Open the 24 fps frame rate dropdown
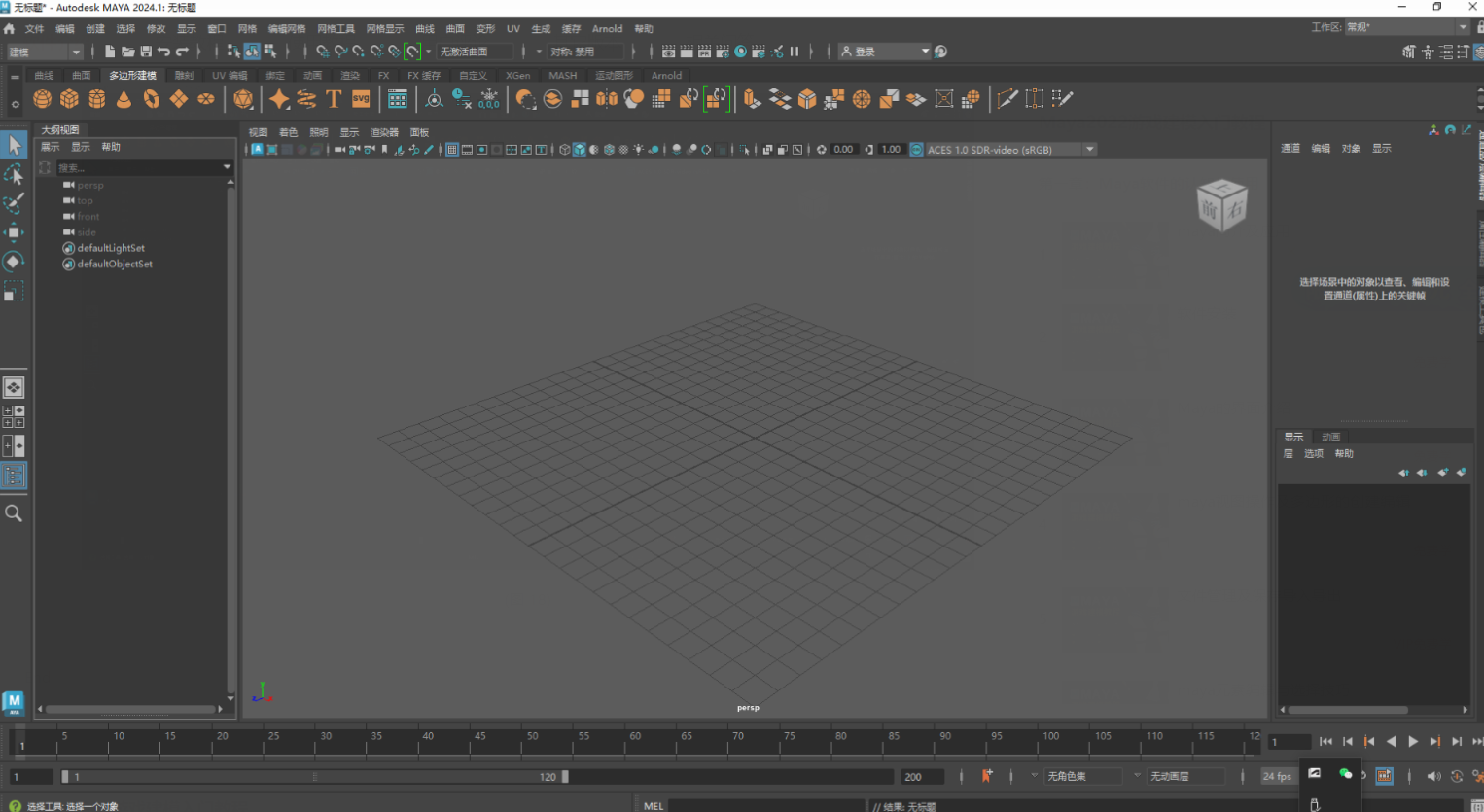1484x812 pixels. 1277,776
